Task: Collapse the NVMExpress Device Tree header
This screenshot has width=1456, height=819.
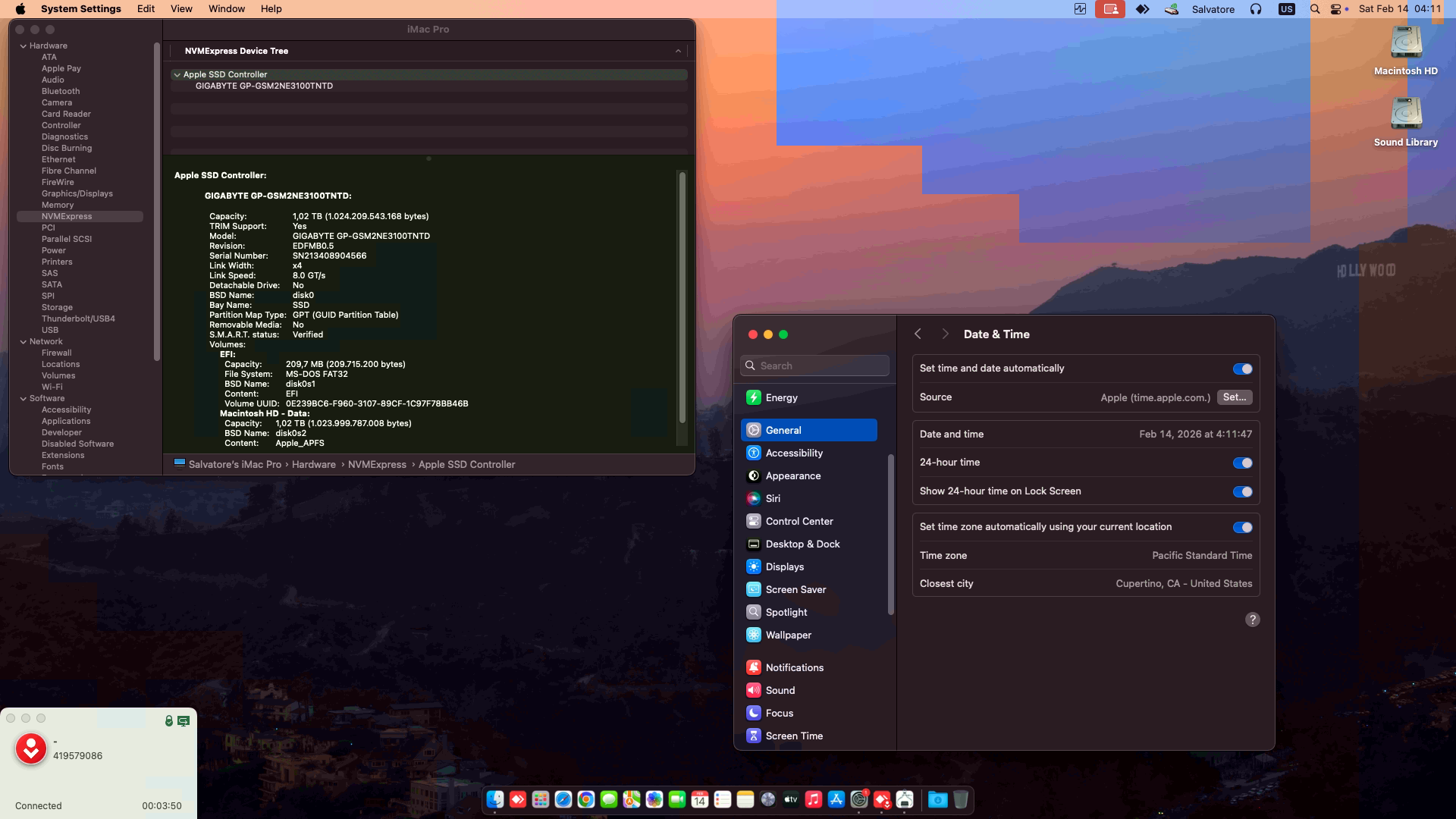Action: coord(678,51)
